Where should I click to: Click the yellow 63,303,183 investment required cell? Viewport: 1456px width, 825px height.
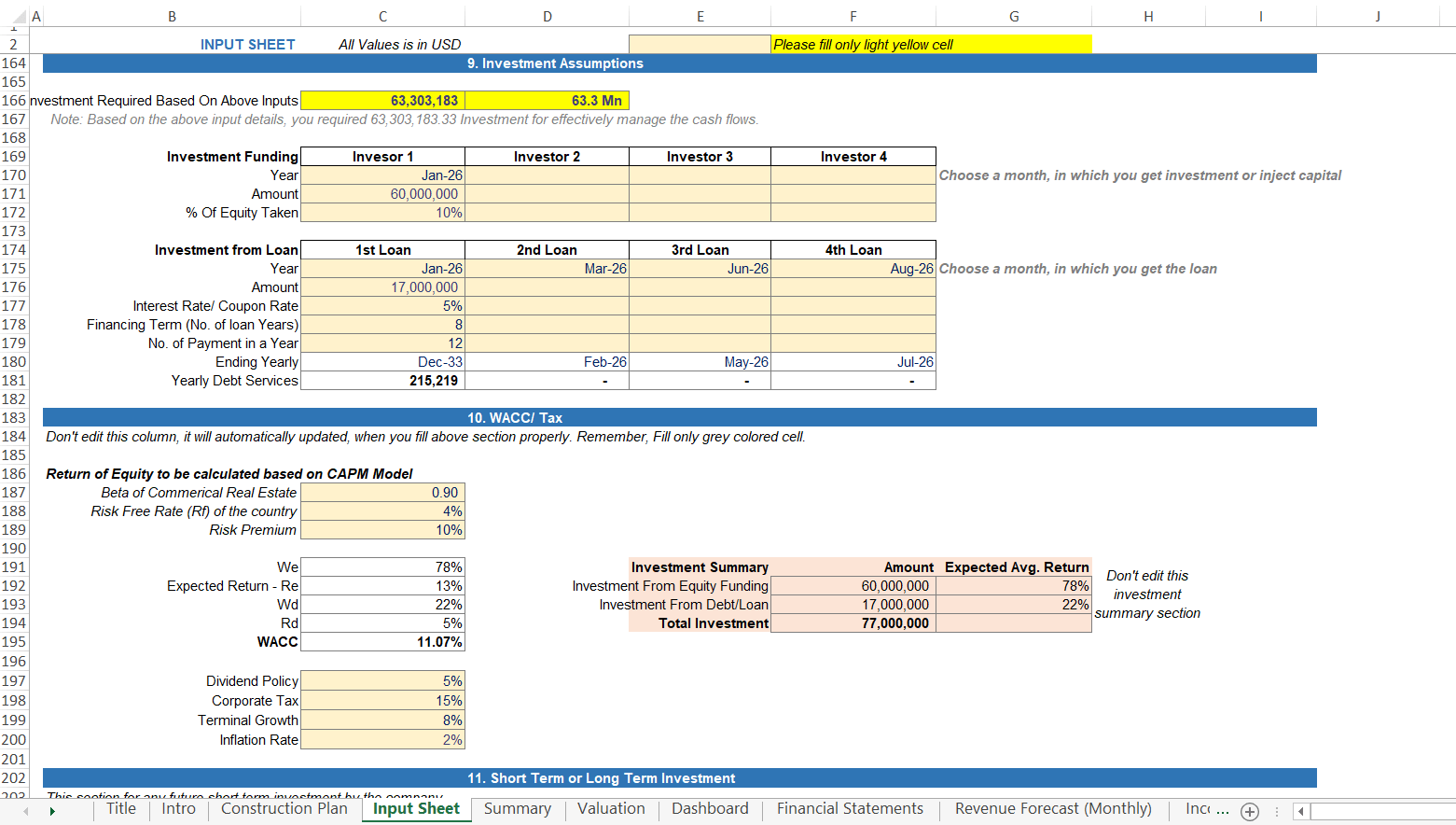coord(382,101)
